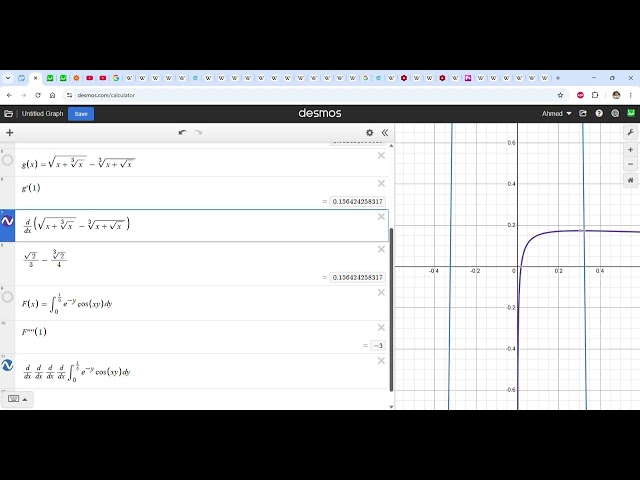
Task: Open the graph folder icon in Desmos header
Action: click(8, 113)
